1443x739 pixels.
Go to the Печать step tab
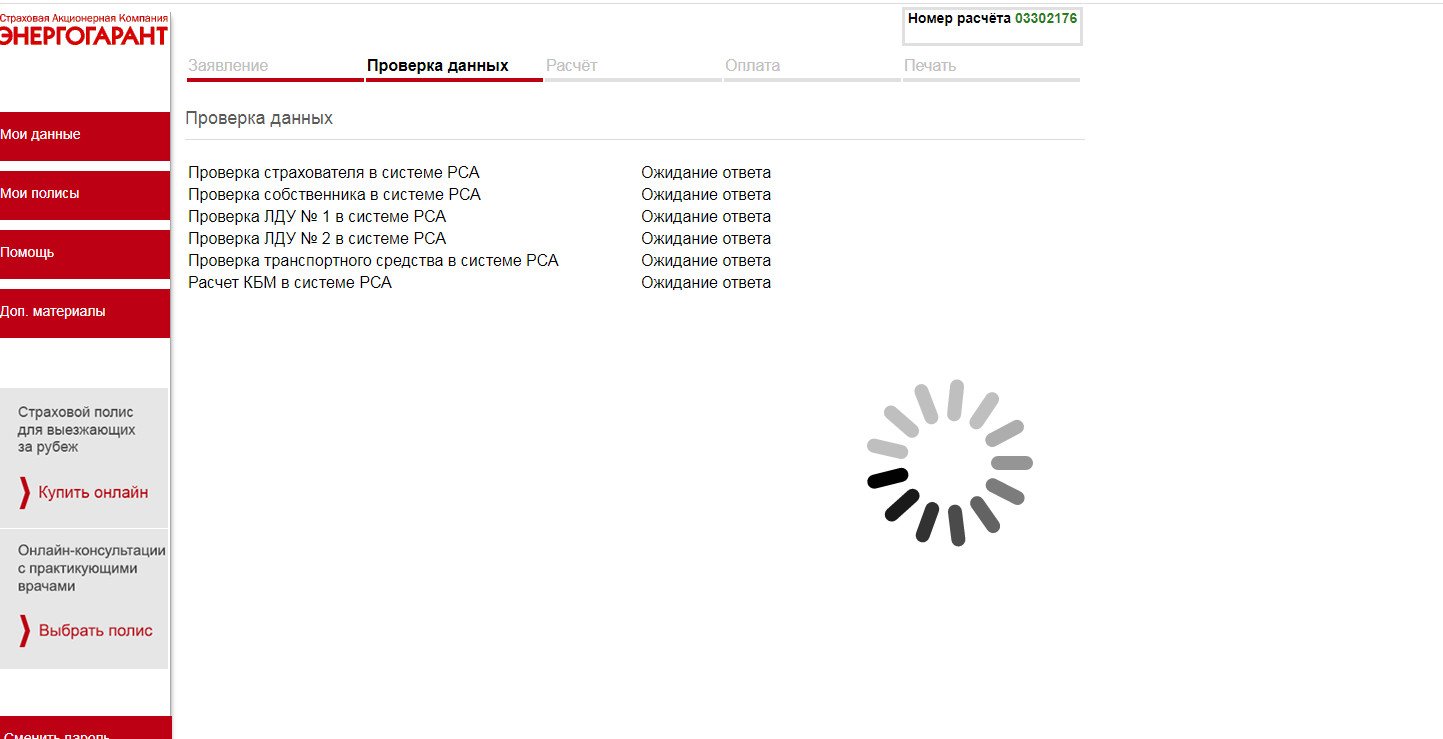(x=930, y=66)
